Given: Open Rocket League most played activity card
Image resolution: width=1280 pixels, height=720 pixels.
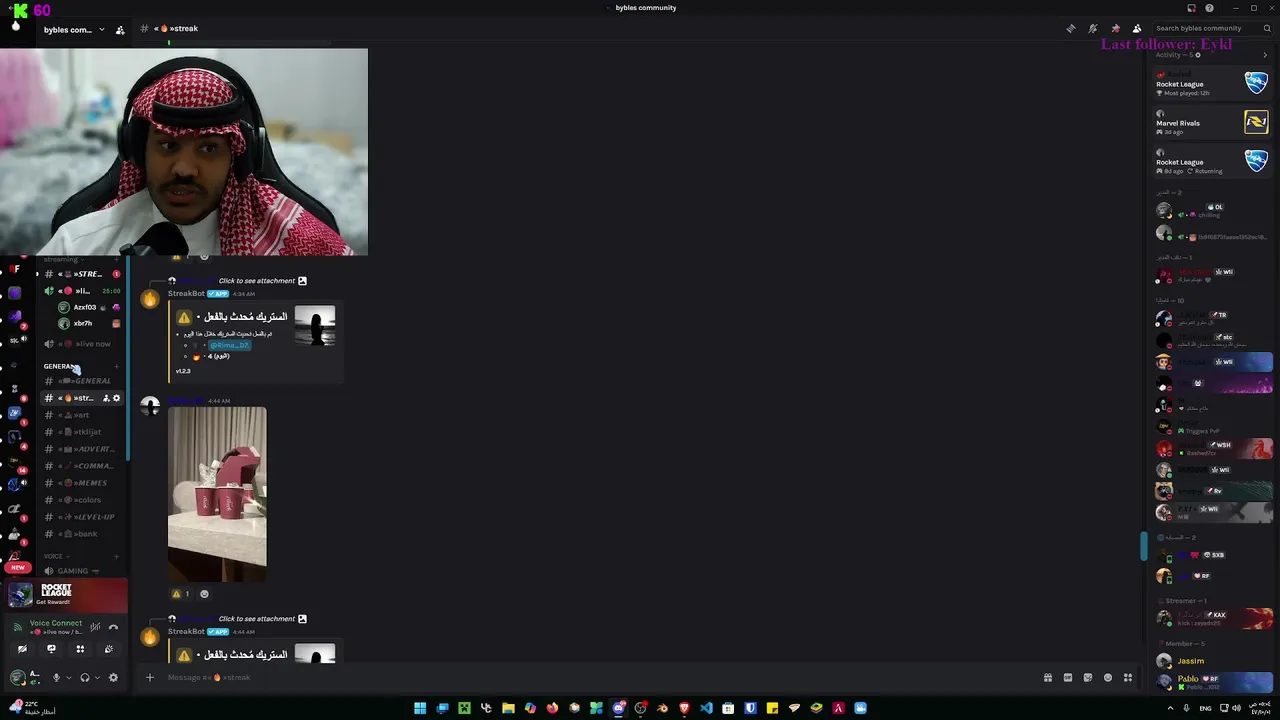Looking at the screenshot, I should pyautogui.click(x=1212, y=84).
